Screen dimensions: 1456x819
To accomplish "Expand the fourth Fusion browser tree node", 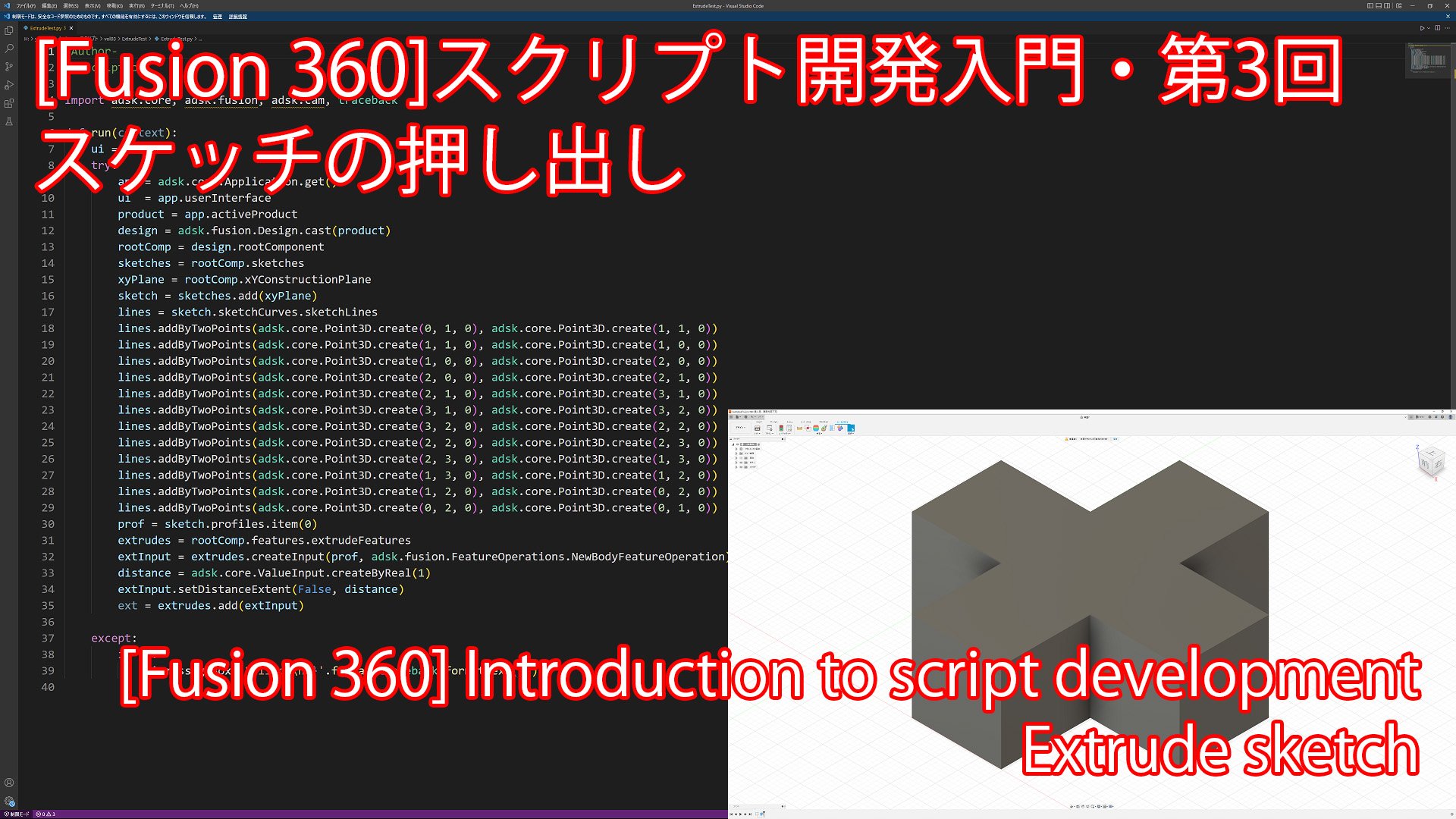I will point(736,463).
